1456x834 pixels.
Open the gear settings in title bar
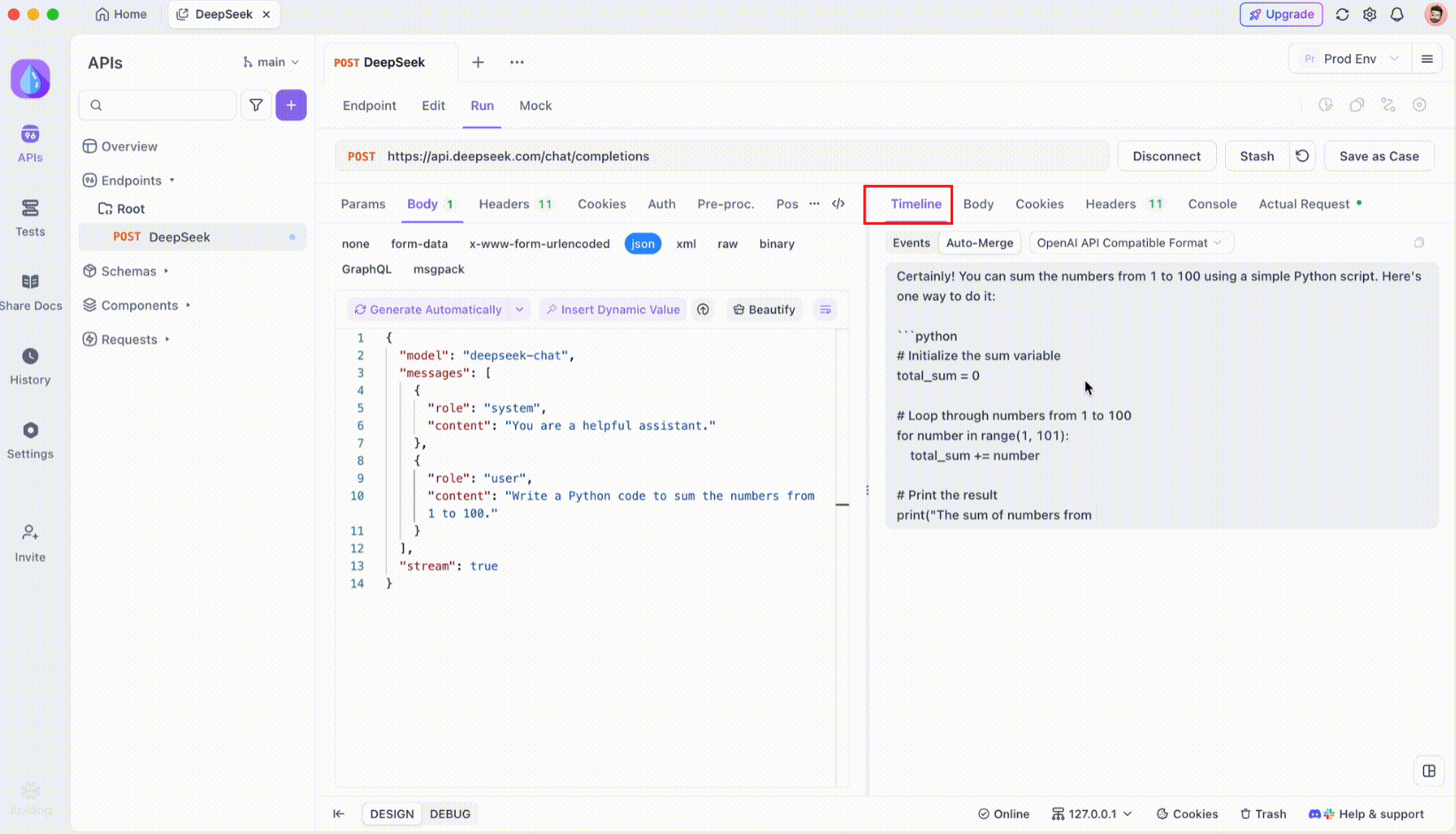coord(1370,14)
